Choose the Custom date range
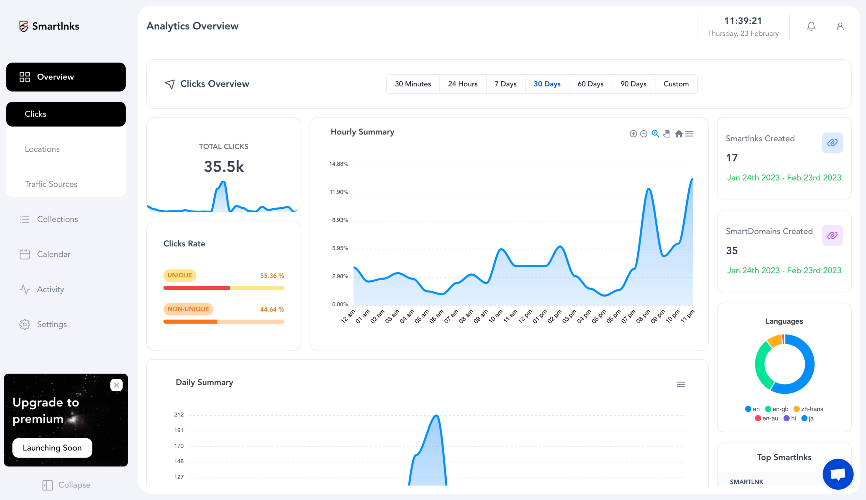The image size is (866, 500). point(676,84)
